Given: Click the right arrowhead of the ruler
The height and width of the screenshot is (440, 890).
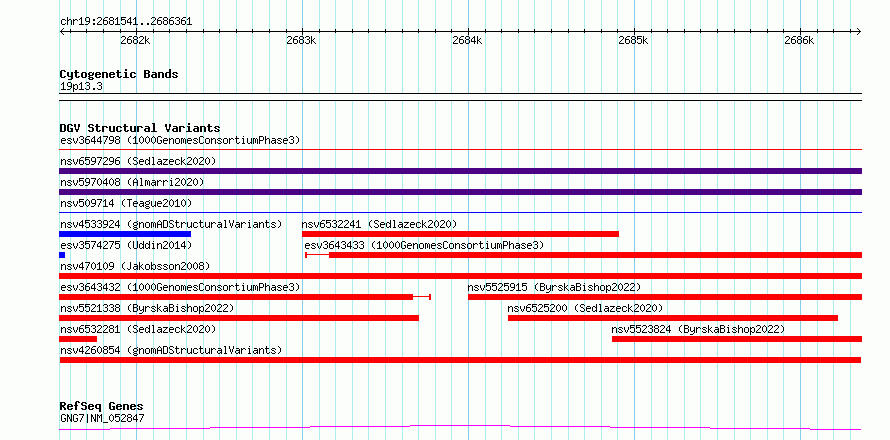Looking at the screenshot, I should [x=859, y=31].
